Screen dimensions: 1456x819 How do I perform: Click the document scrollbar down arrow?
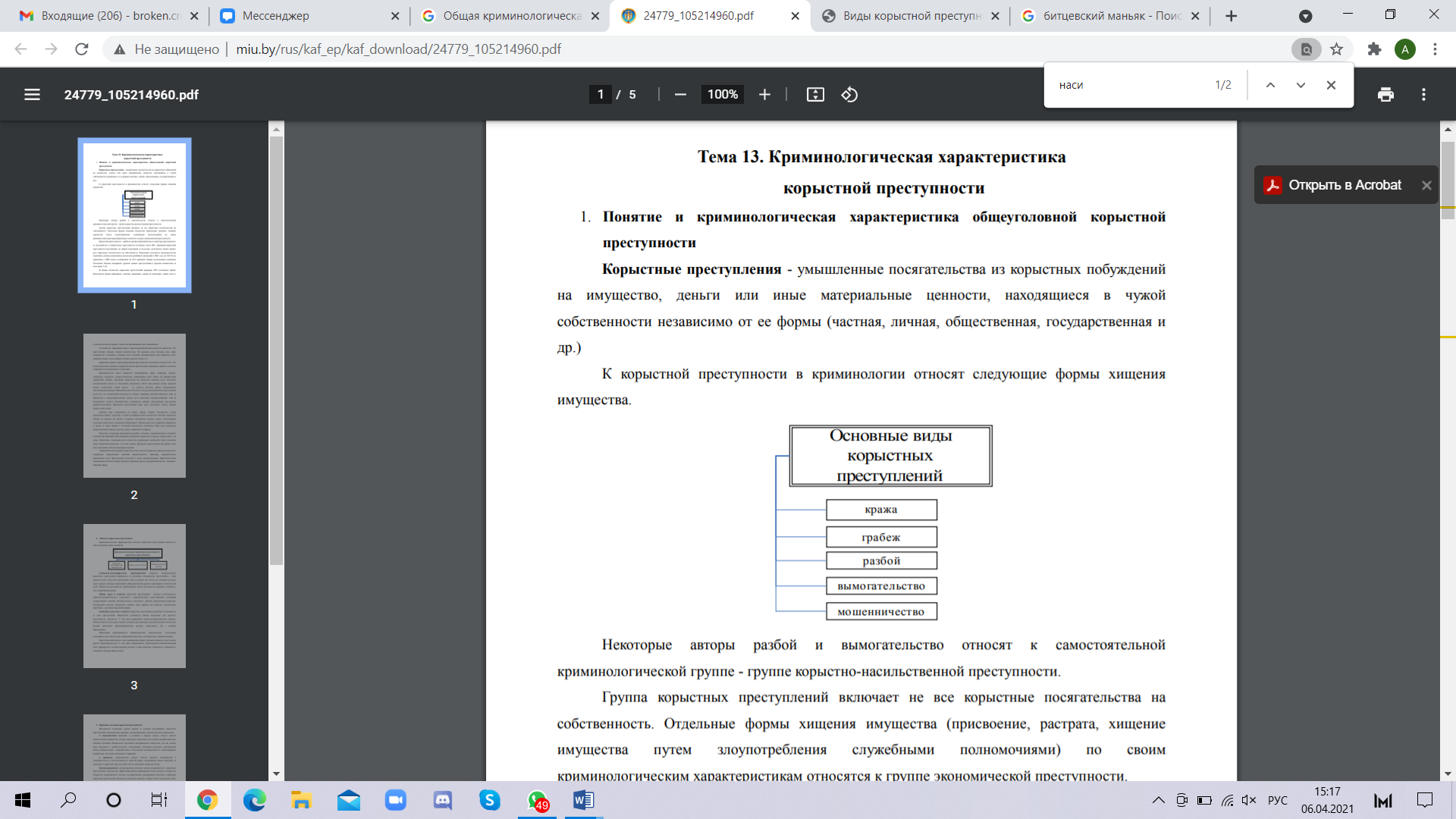click(x=1448, y=774)
